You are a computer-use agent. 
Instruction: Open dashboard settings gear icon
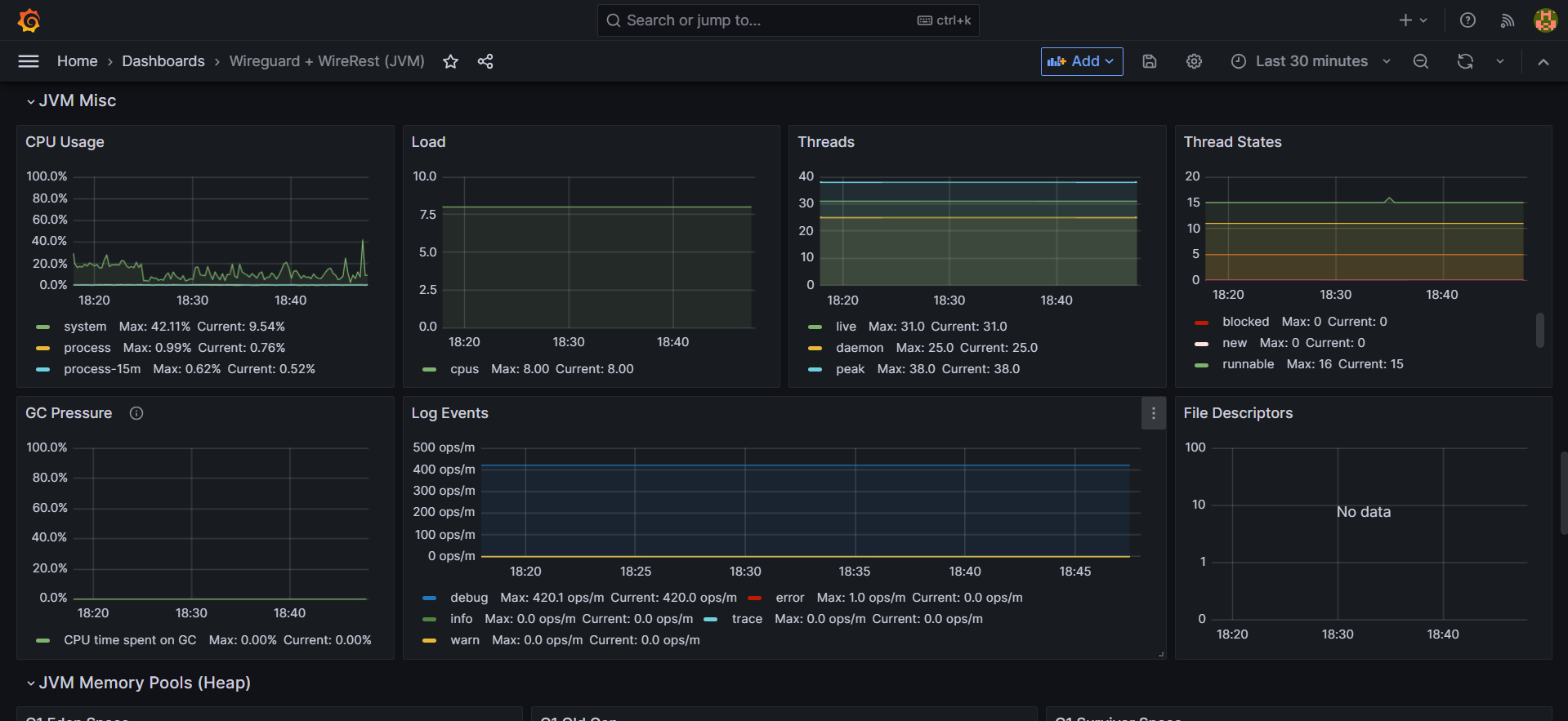1194,61
